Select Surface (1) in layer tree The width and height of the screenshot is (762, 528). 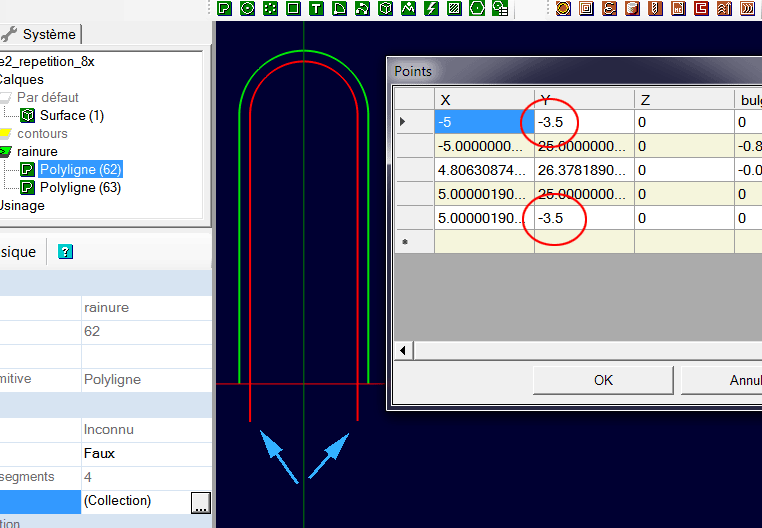pos(71,115)
